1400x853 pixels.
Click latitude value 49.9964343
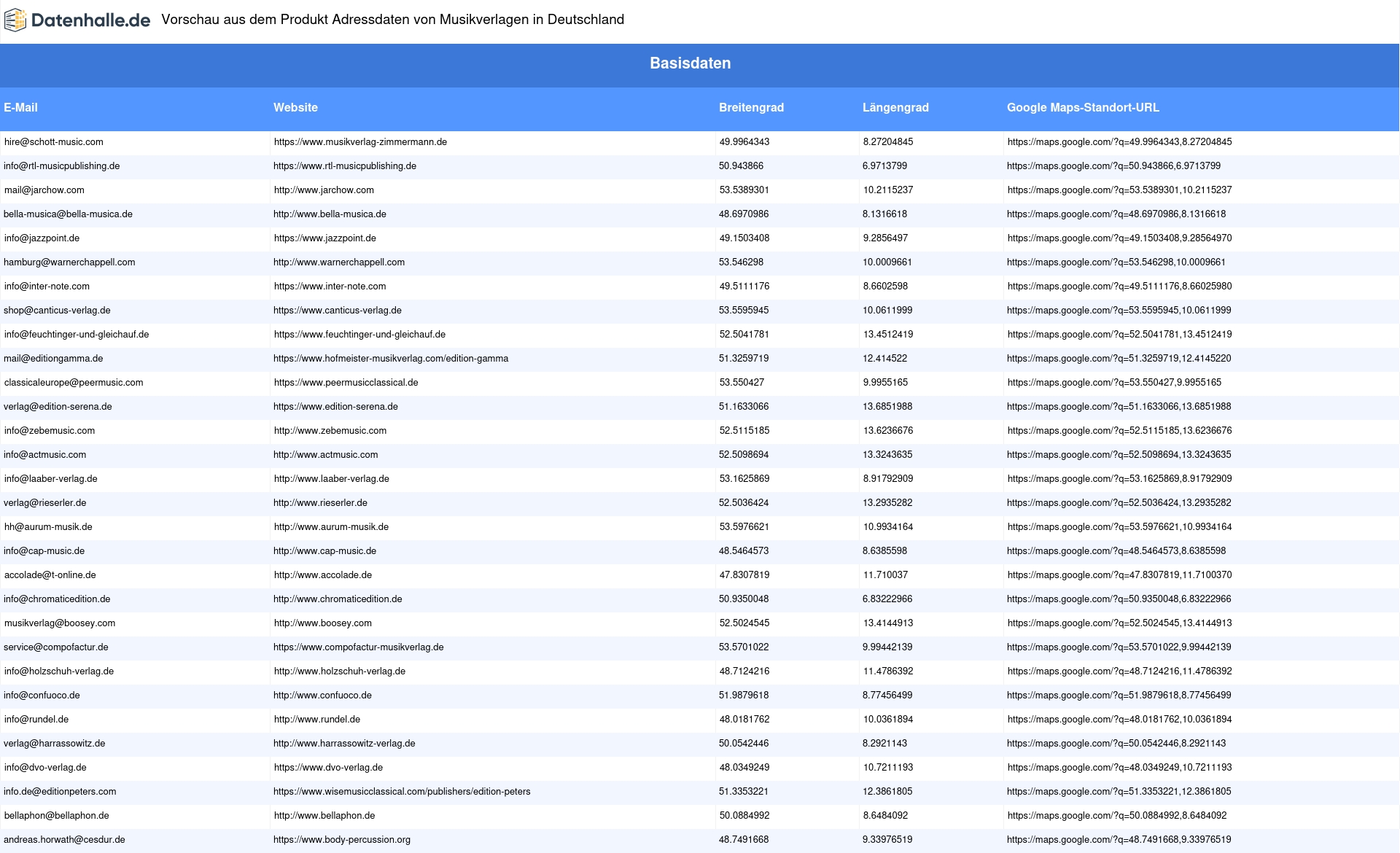pos(744,142)
